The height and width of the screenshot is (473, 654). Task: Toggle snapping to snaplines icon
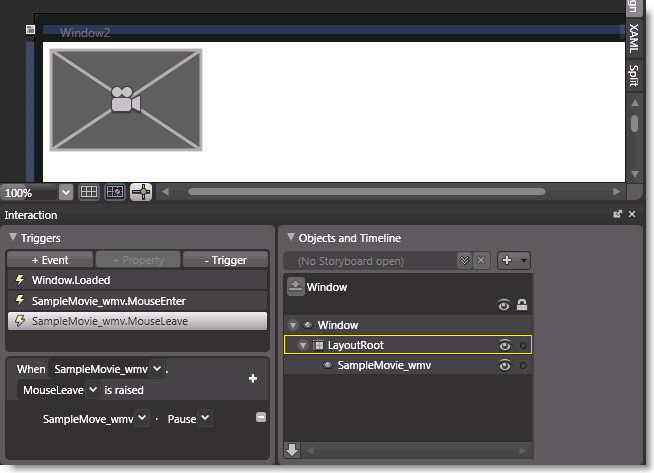pyautogui.click(x=141, y=192)
